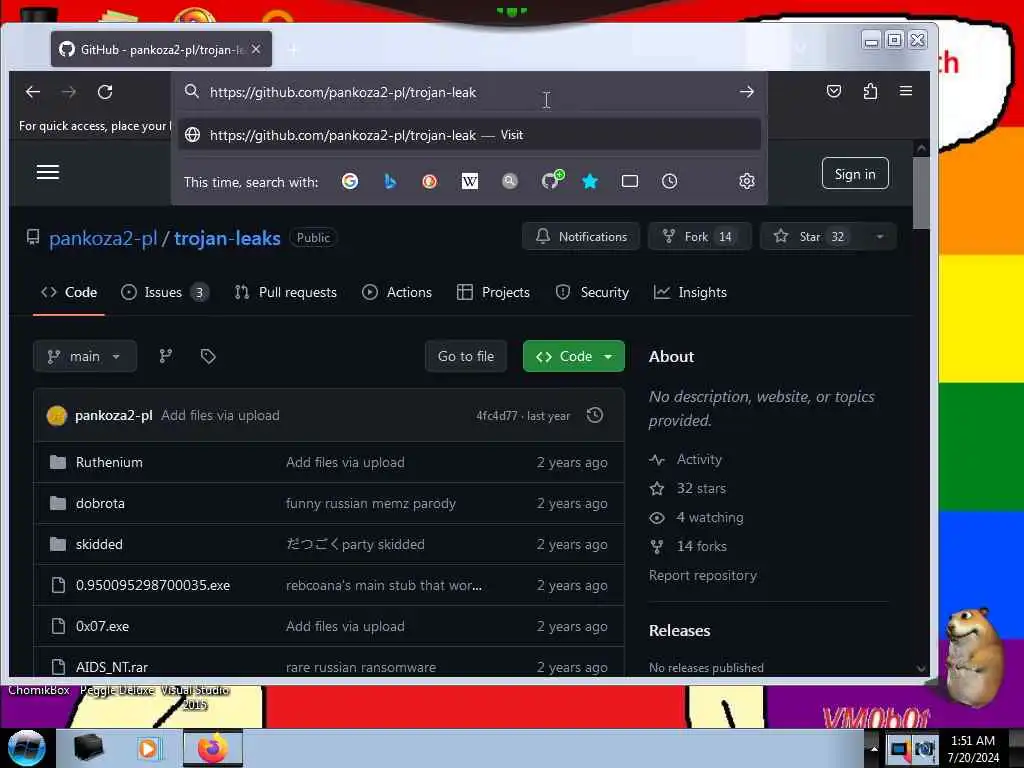Close the GitHub browser tab
This screenshot has width=1024, height=768.
pos(256,49)
